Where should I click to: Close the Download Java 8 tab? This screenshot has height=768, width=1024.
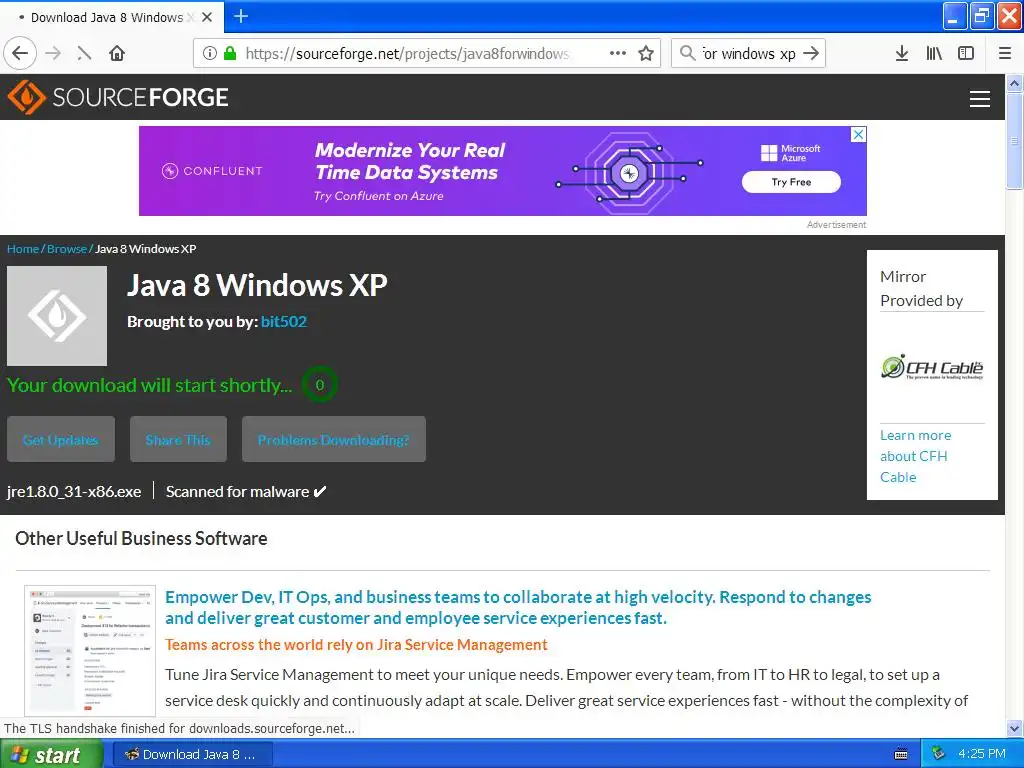click(x=207, y=17)
